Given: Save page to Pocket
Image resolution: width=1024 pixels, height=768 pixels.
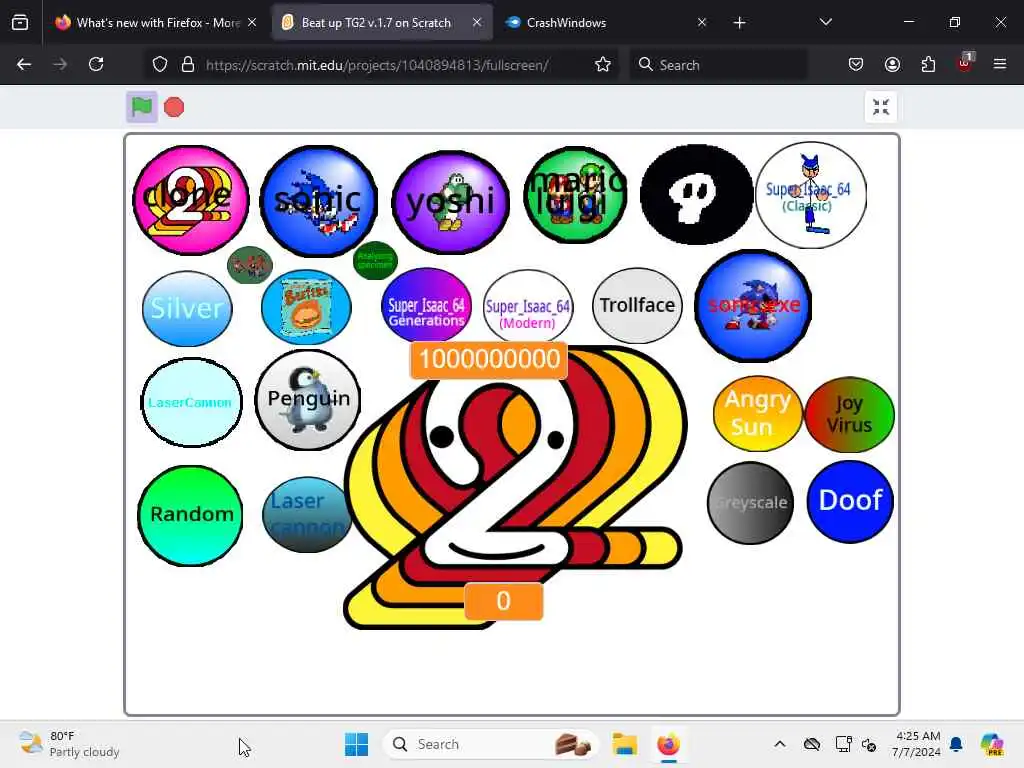Looking at the screenshot, I should [x=856, y=64].
